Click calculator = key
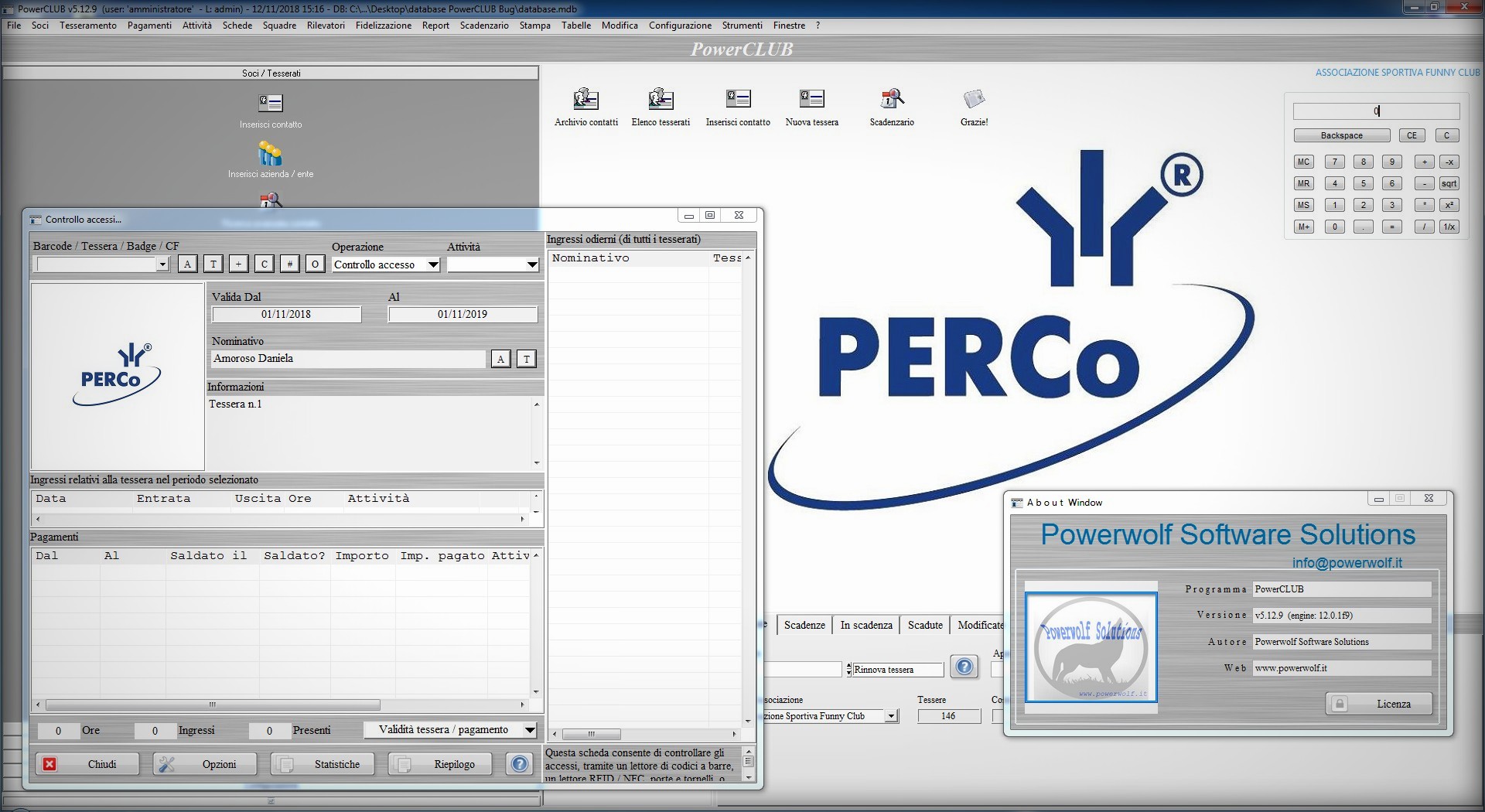The width and height of the screenshot is (1485, 812). point(1391,227)
